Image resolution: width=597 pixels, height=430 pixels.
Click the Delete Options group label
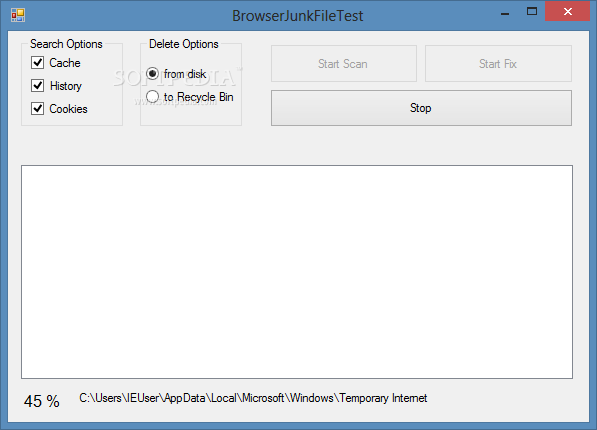(x=184, y=44)
